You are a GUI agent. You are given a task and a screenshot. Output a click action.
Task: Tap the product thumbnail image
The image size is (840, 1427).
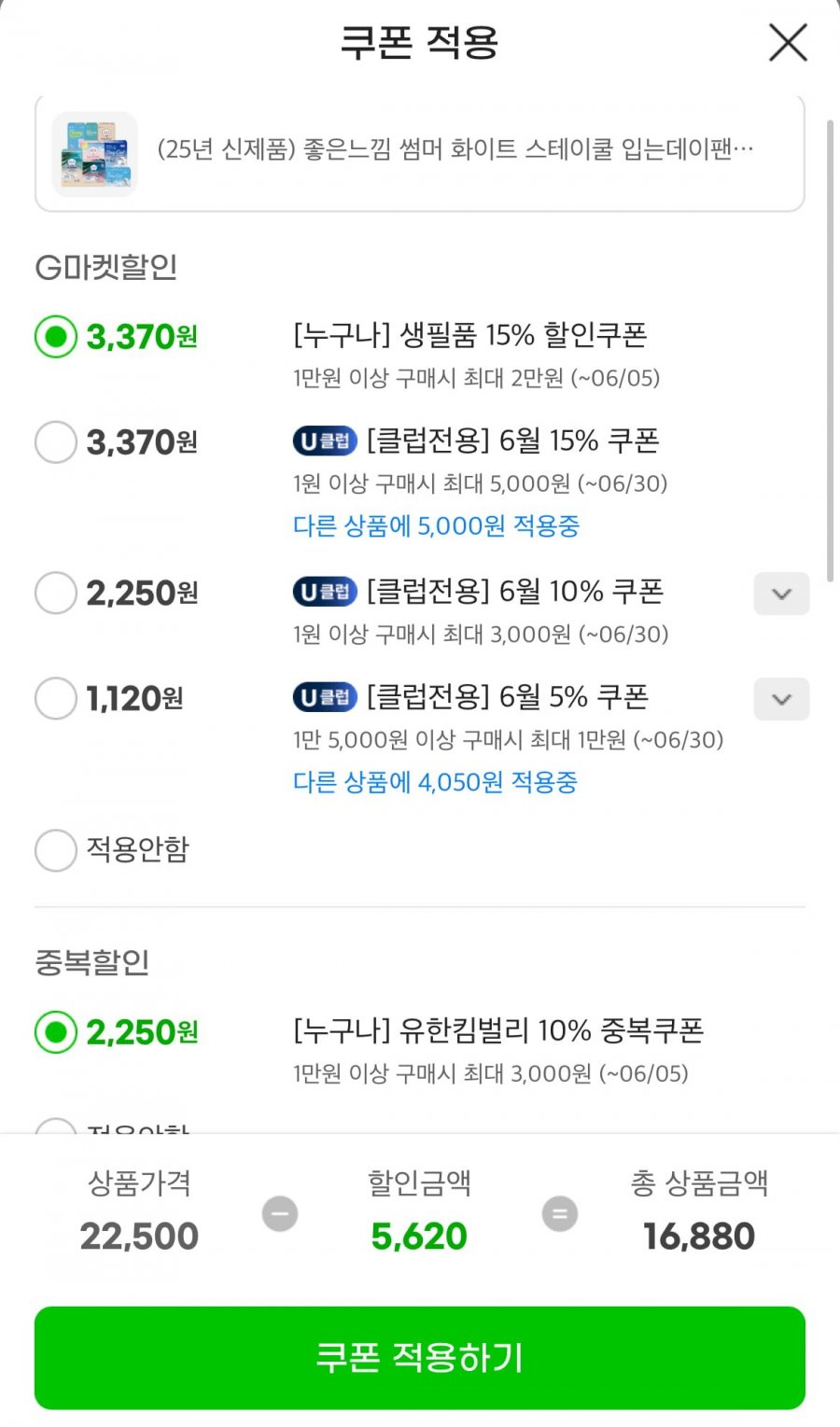point(94,154)
